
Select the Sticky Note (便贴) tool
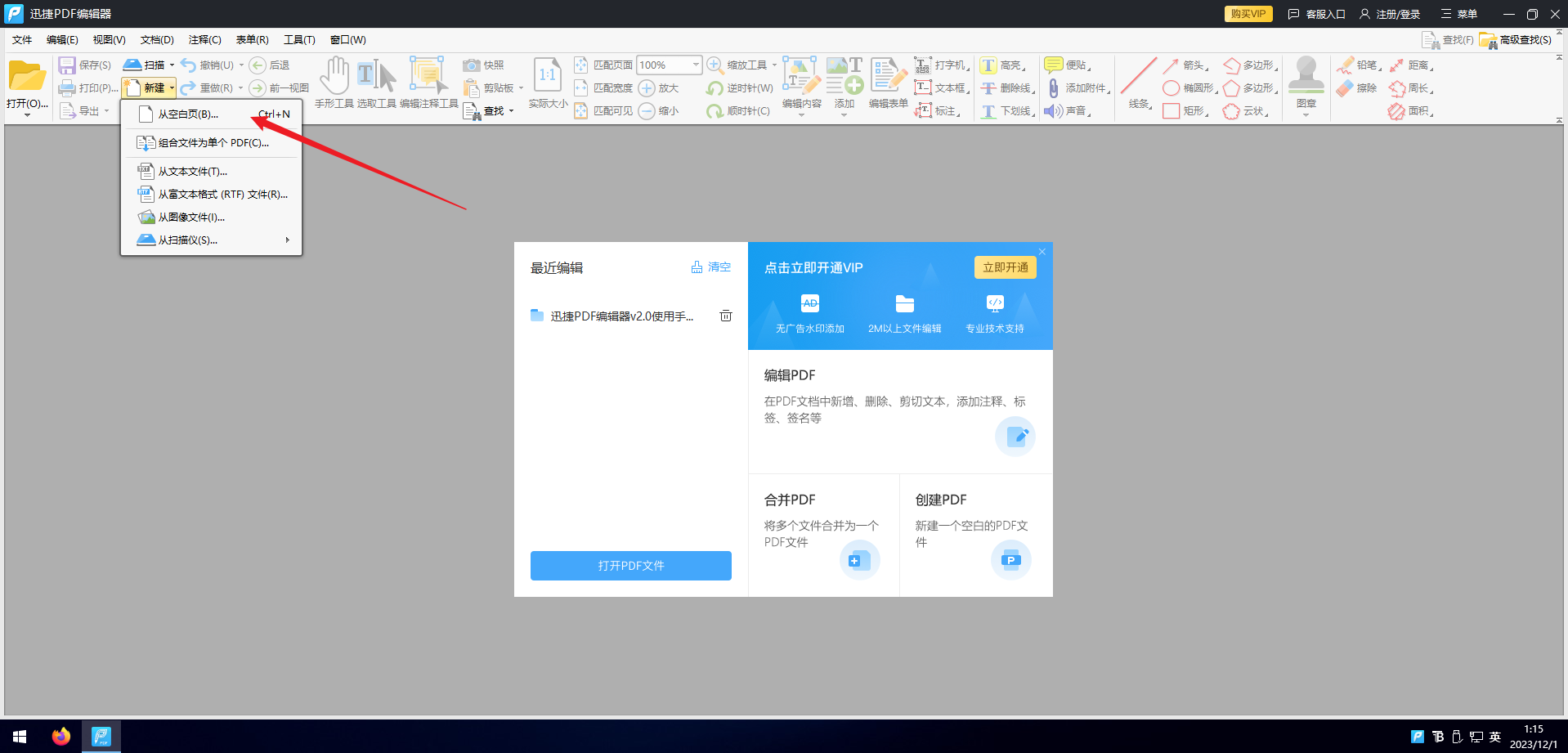point(1054,65)
